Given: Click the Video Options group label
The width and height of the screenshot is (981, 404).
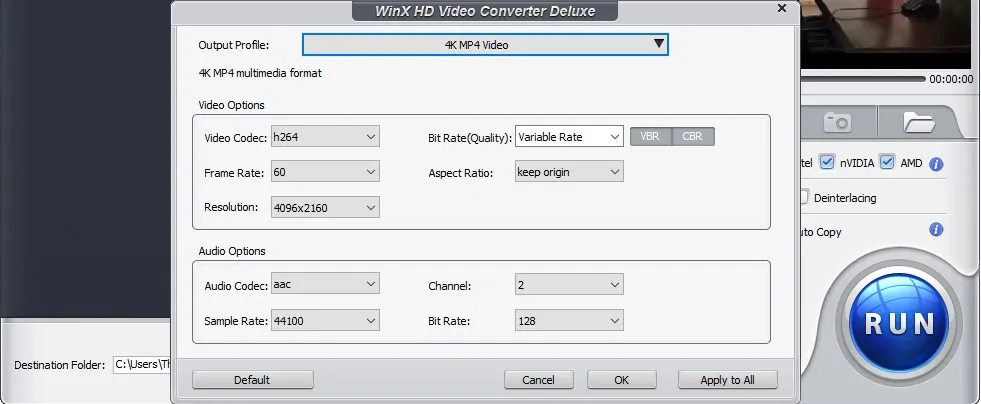Looking at the screenshot, I should tap(231, 105).
